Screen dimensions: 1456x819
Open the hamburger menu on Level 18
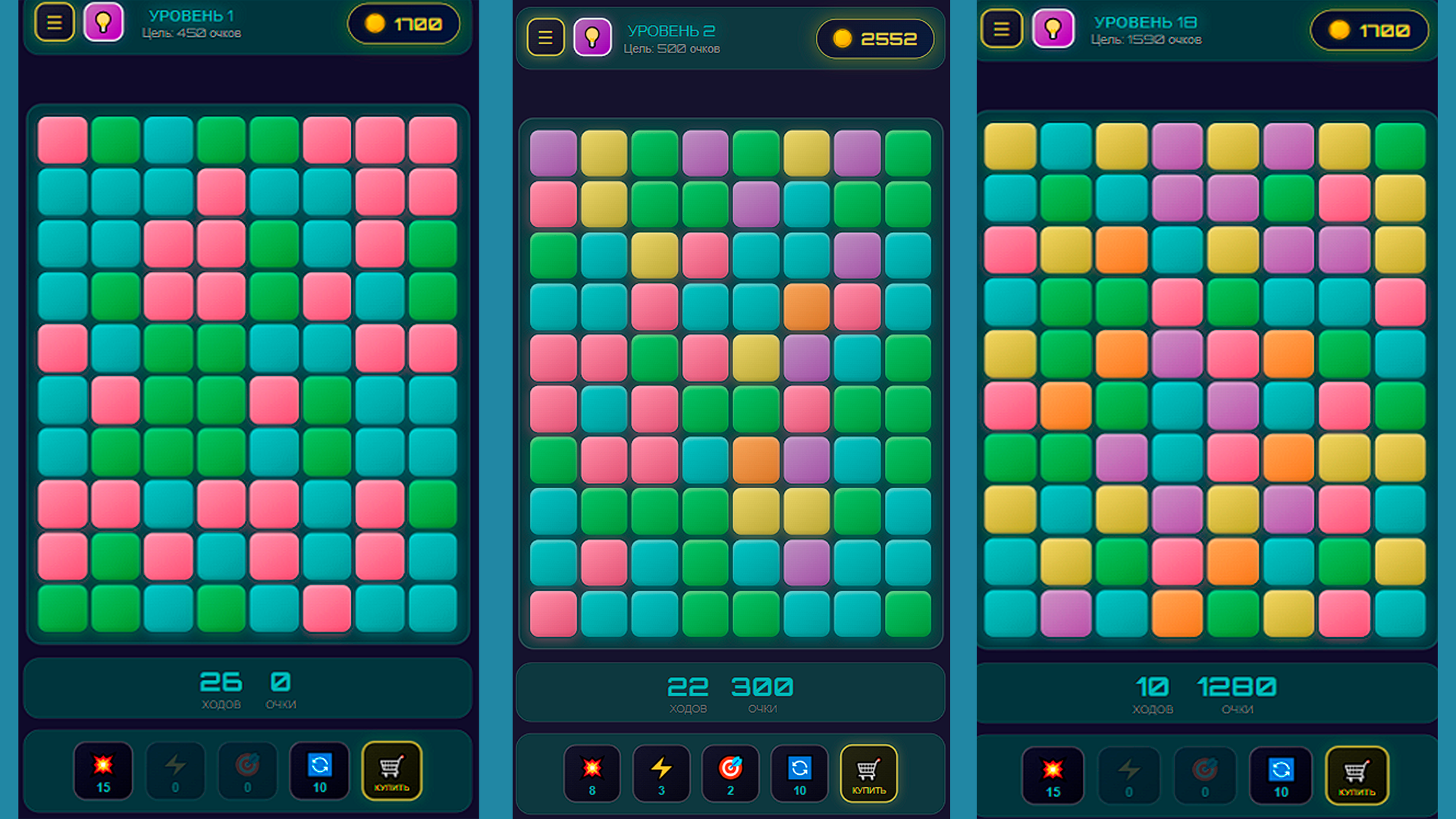click(x=1001, y=29)
